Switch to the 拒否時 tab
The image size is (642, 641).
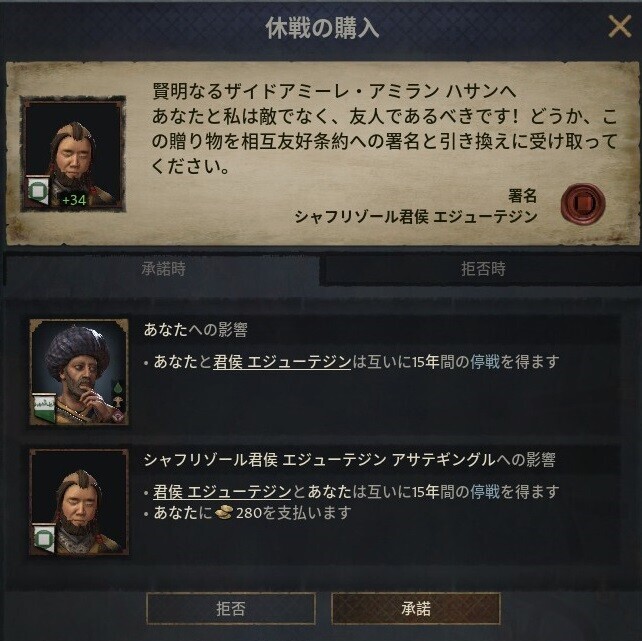pos(482,269)
